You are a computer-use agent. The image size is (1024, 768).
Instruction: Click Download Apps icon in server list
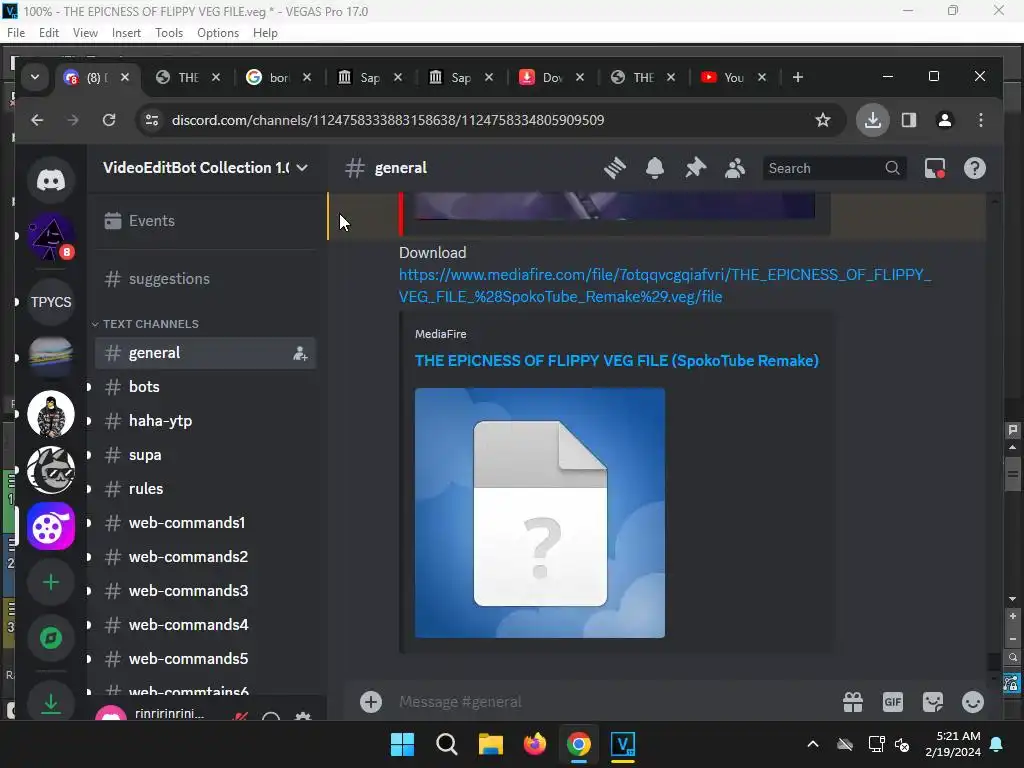pos(51,703)
